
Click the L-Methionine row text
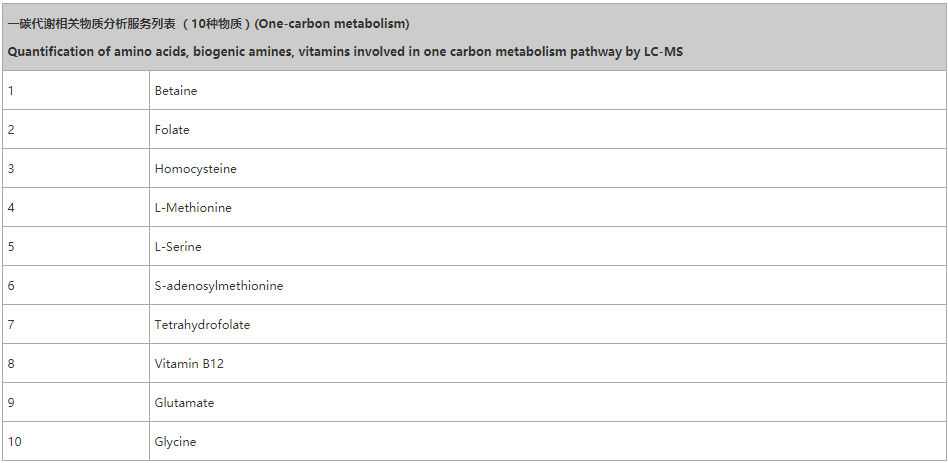[x=193, y=208]
